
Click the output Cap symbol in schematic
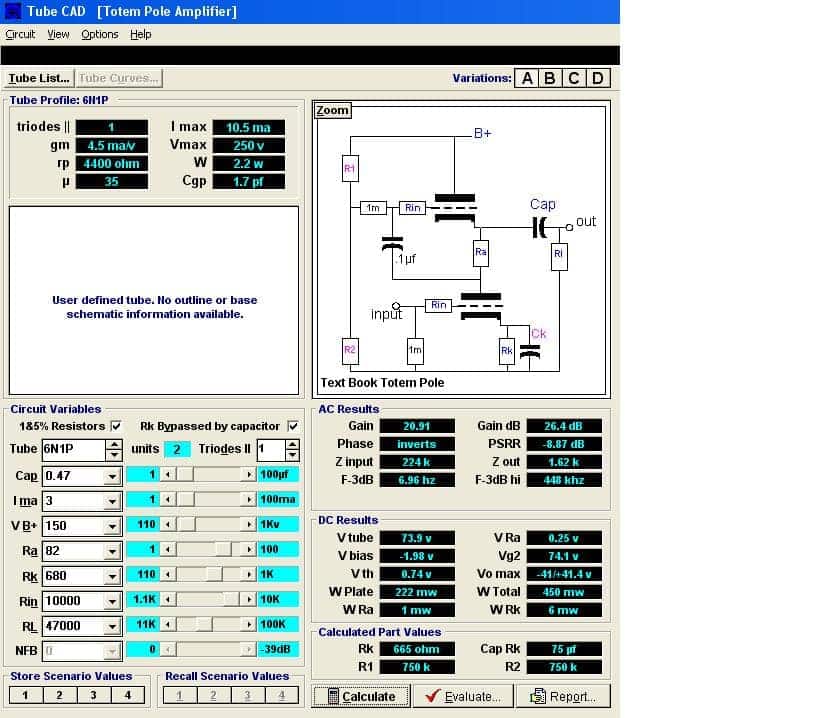pyautogui.click(x=539, y=227)
